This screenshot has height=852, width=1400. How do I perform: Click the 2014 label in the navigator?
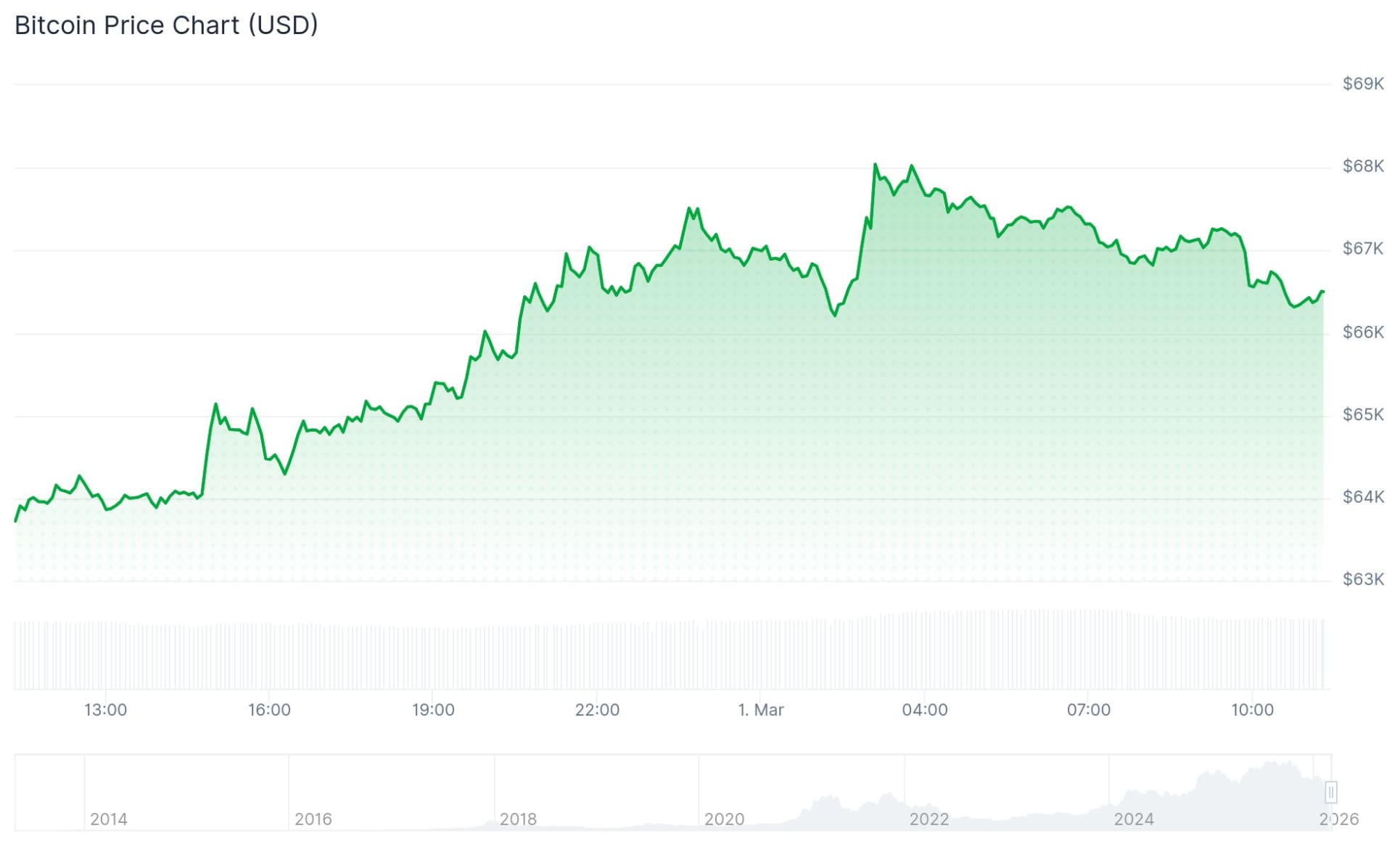[109, 819]
